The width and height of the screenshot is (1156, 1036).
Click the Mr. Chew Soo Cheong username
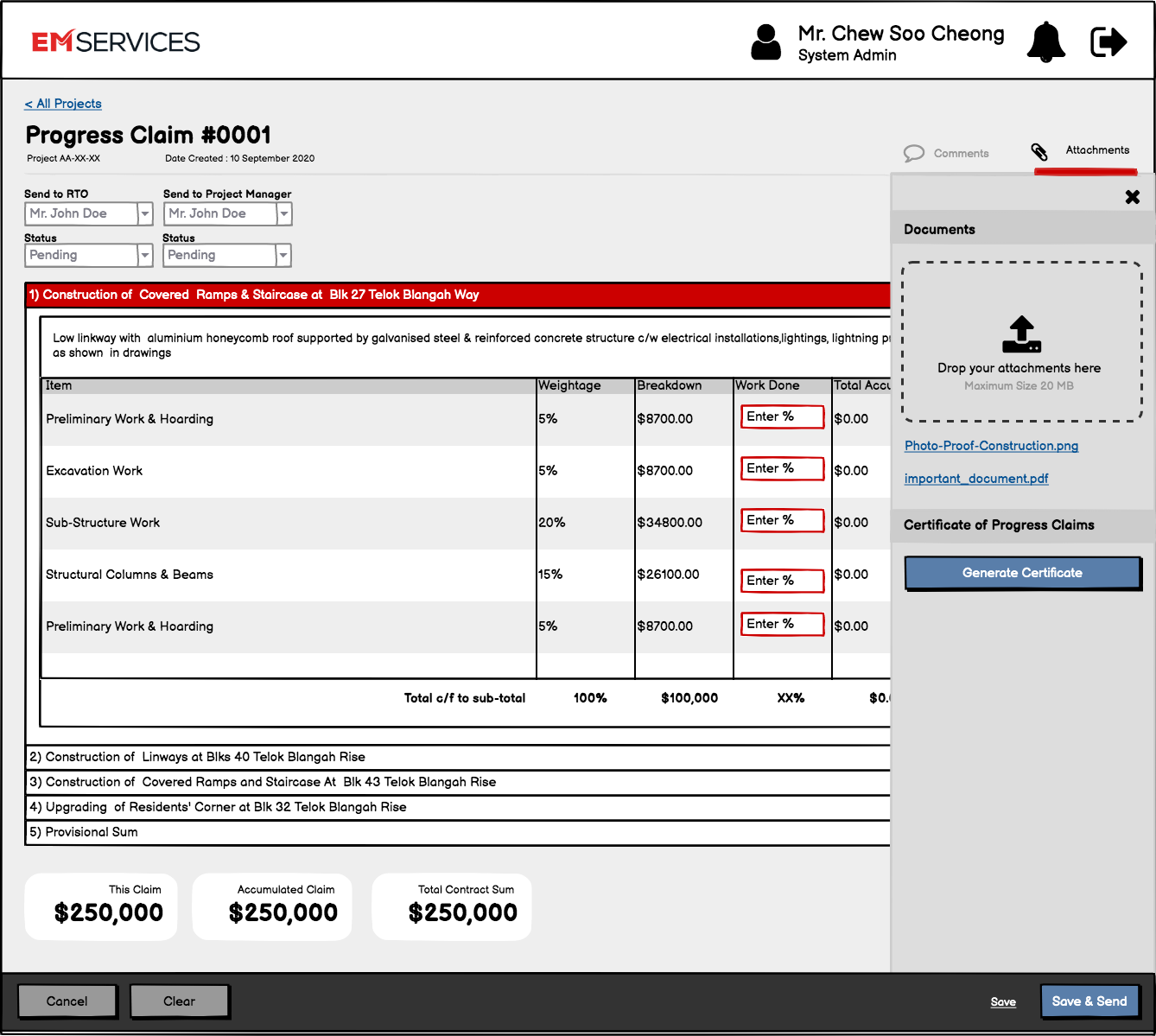click(901, 34)
